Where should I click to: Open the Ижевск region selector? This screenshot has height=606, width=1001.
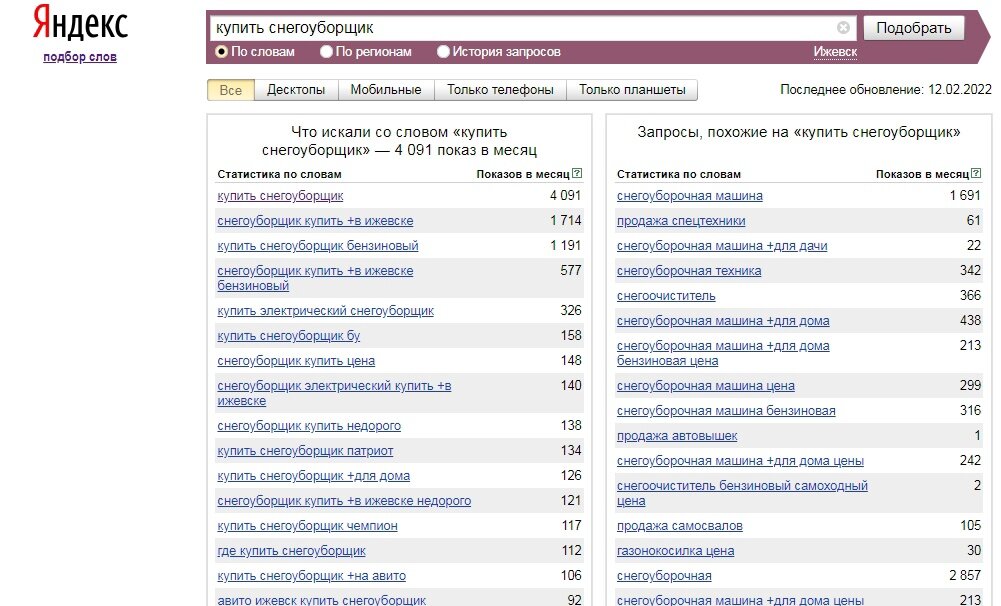pyautogui.click(x=835, y=52)
